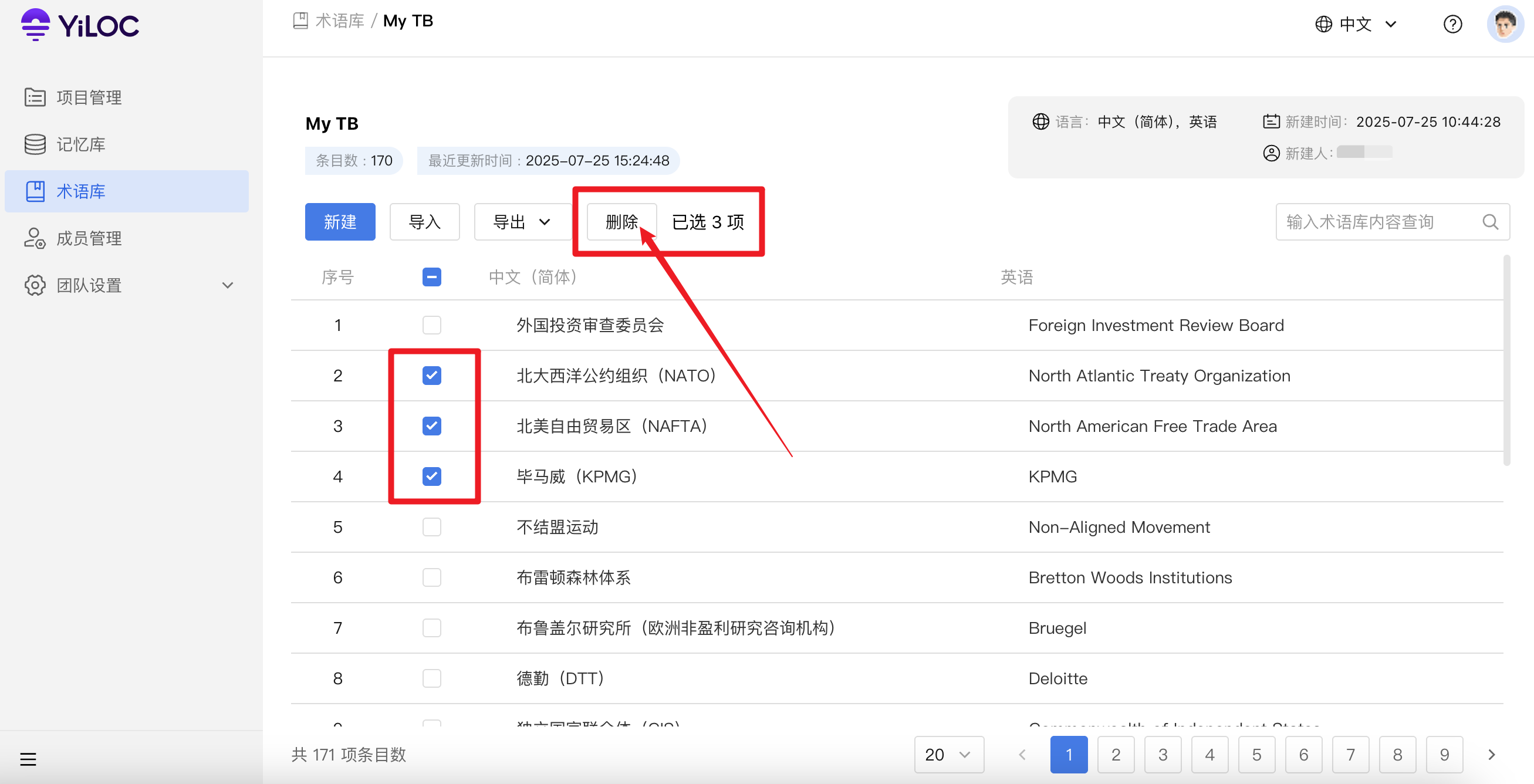
Task: Select 术语库 in the sidebar
Action: click(127, 191)
